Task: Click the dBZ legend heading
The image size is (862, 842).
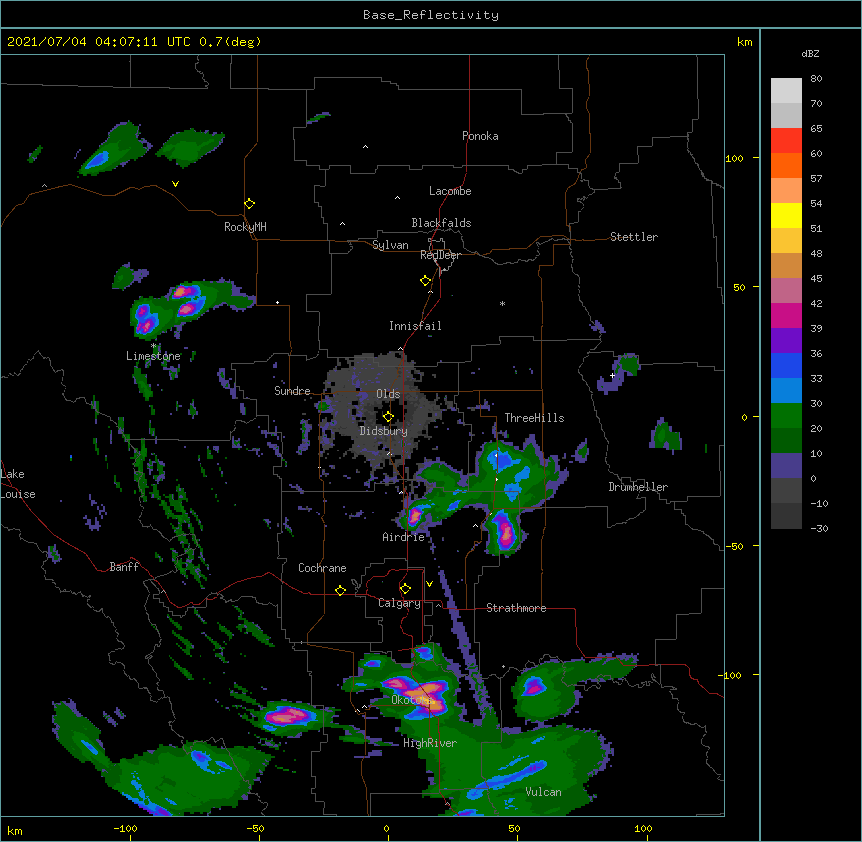Action: click(810, 53)
